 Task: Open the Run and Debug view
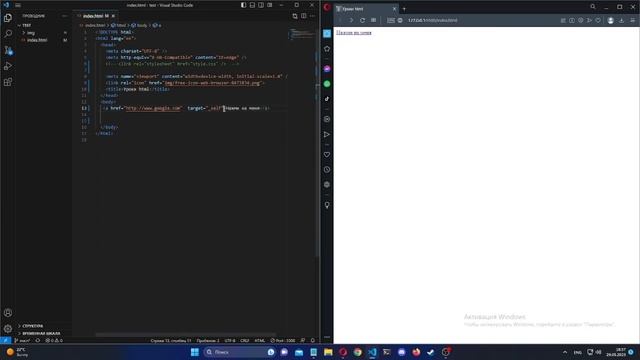[8, 66]
